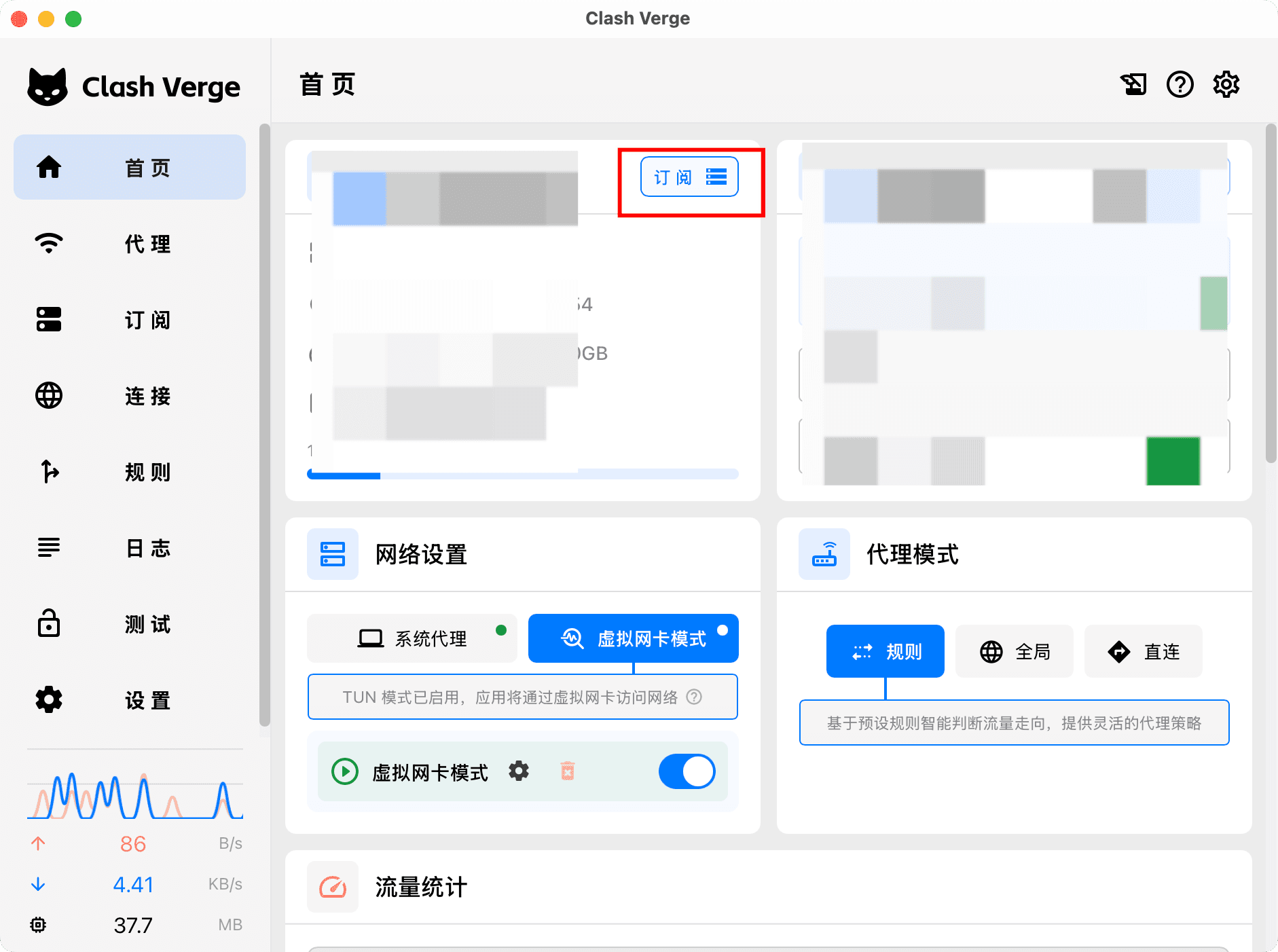Click the Clash Verge cat logo
The image size is (1278, 952).
[48, 87]
